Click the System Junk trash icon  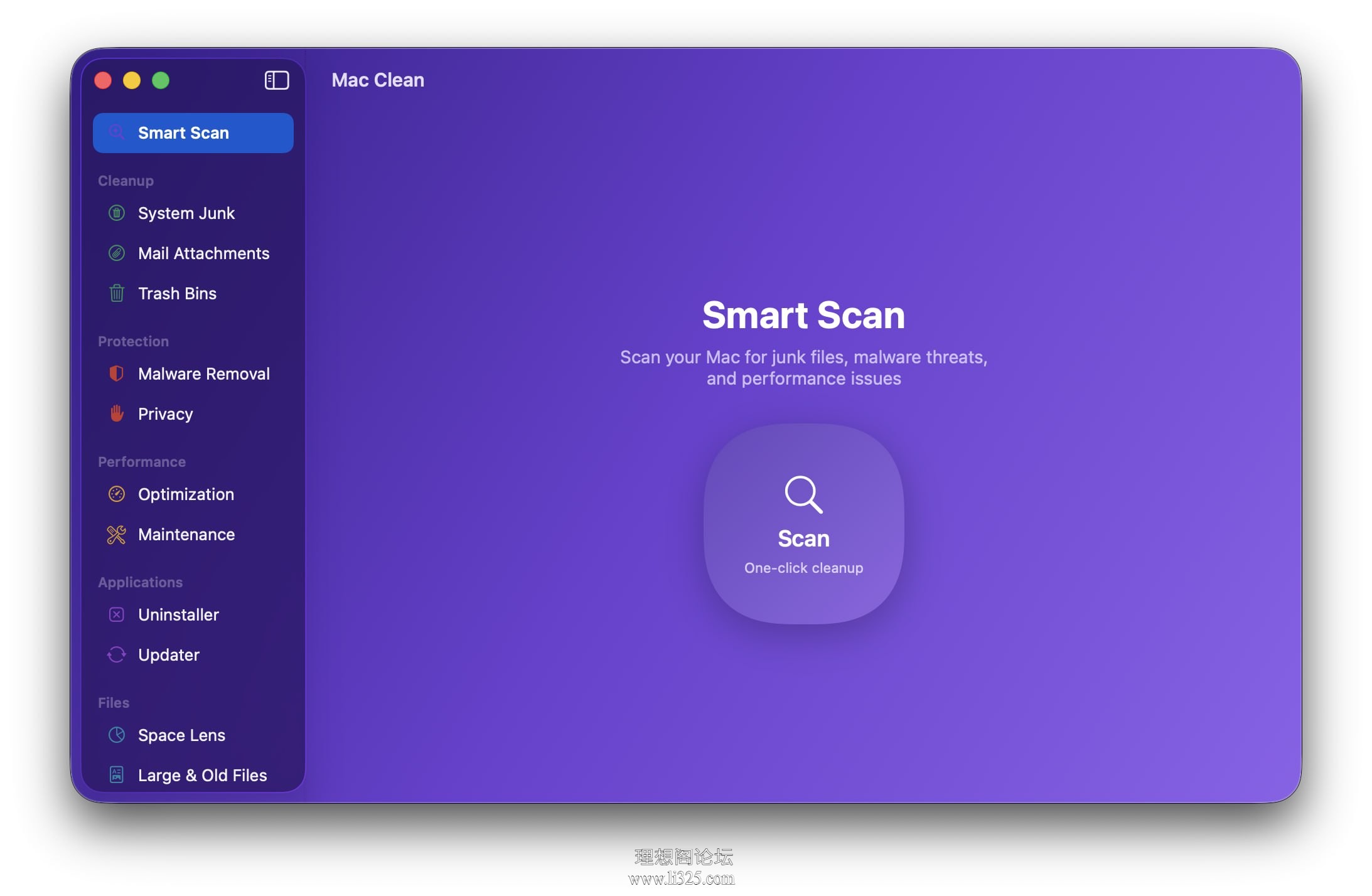[x=117, y=213]
